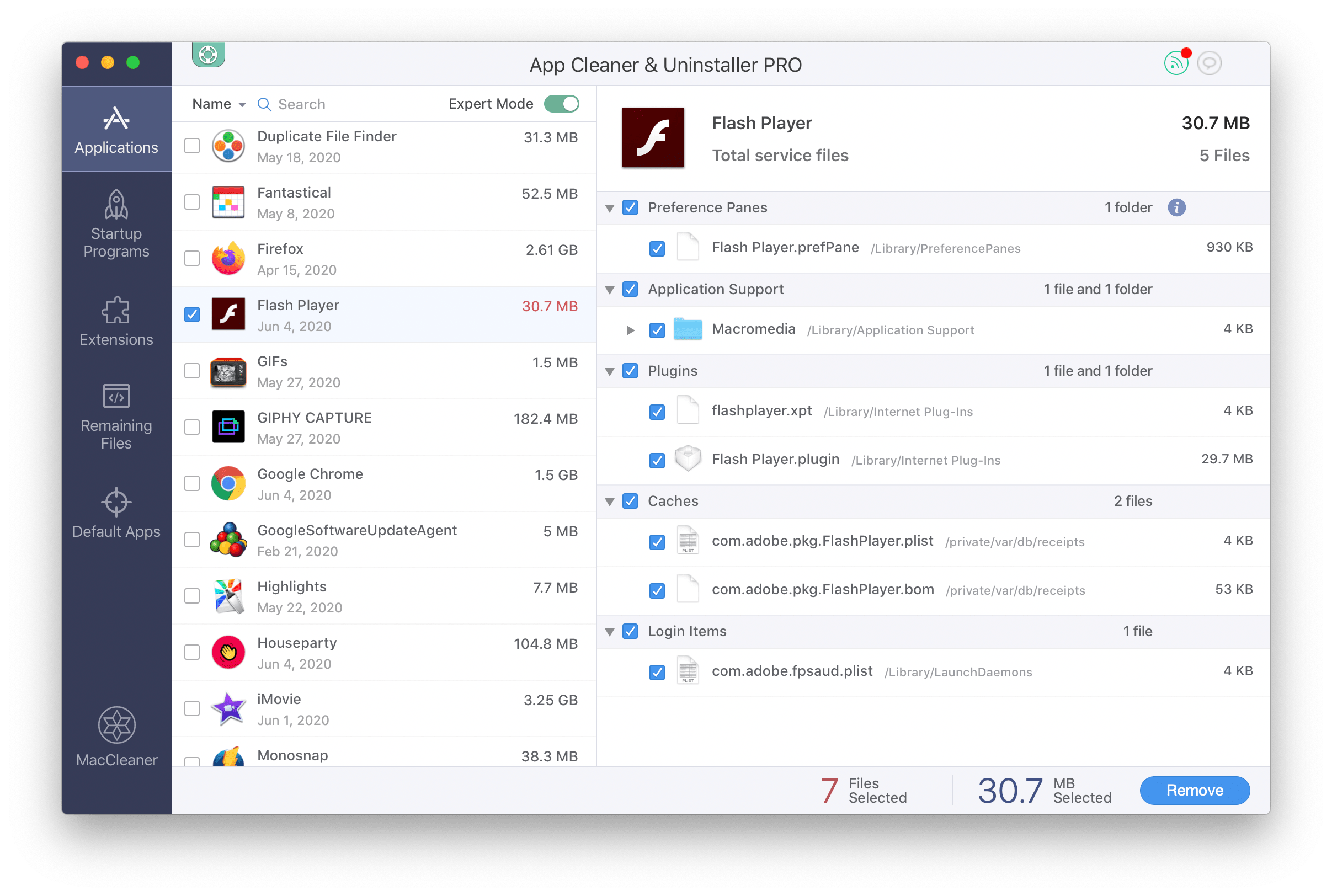Viewport: 1332px width, 896px height.
Task: Disable com.adobe.fpsaud.plist login item
Action: click(x=657, y=670)
